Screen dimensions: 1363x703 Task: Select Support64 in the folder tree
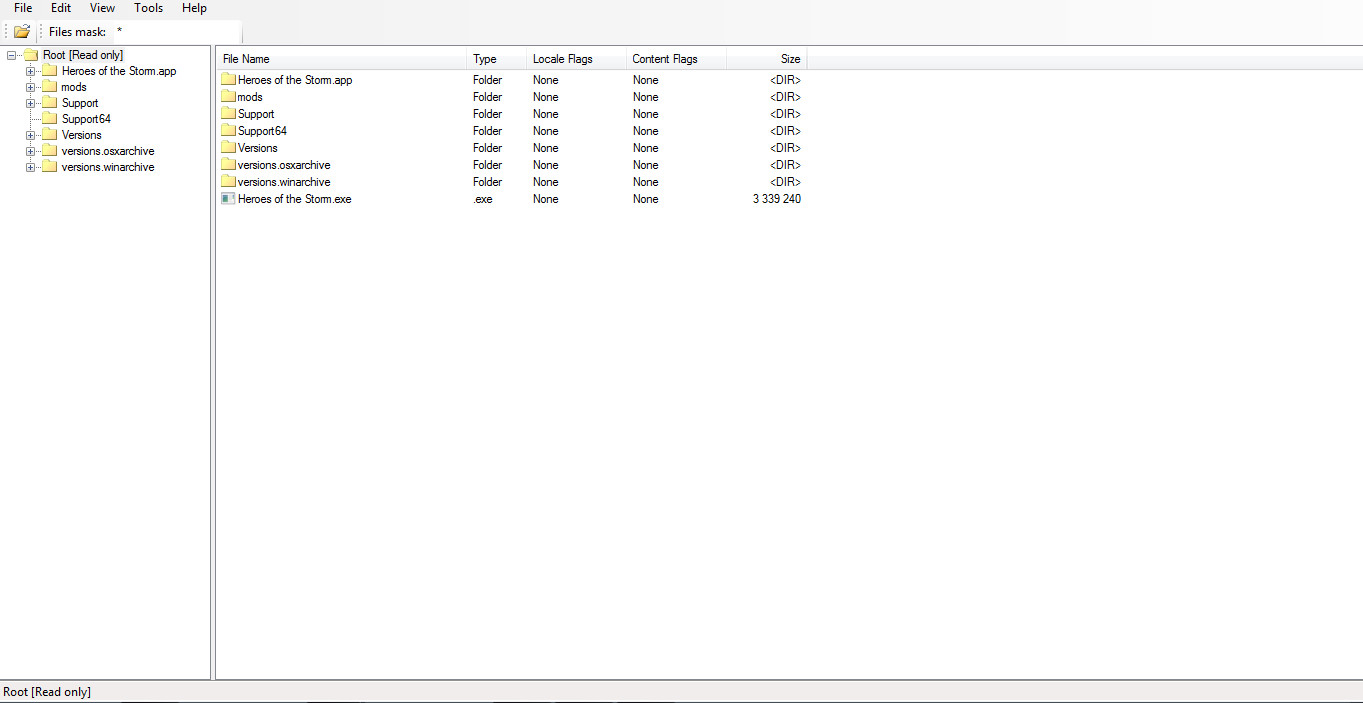pos(86,119)
